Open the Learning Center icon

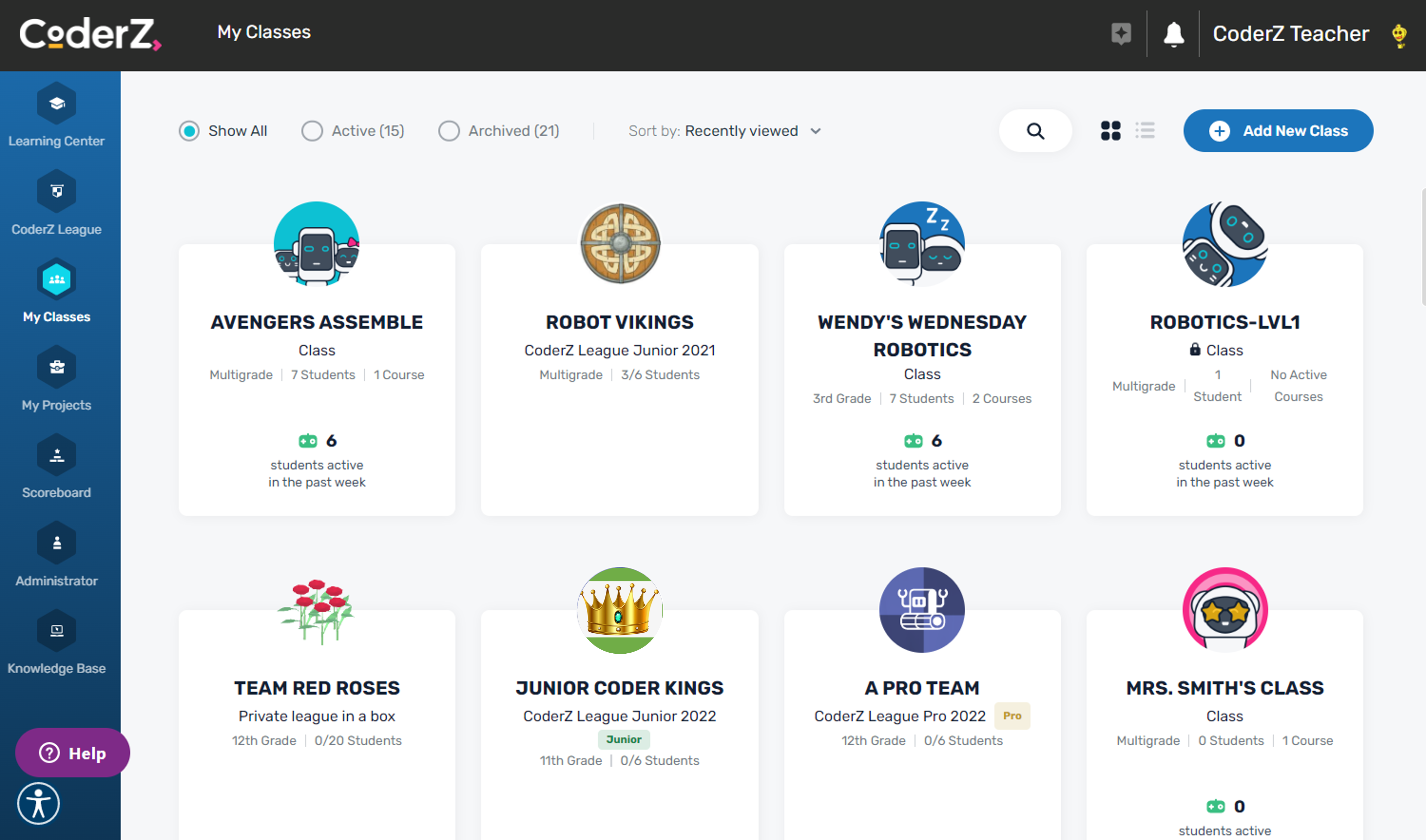[x=57, y=104]
